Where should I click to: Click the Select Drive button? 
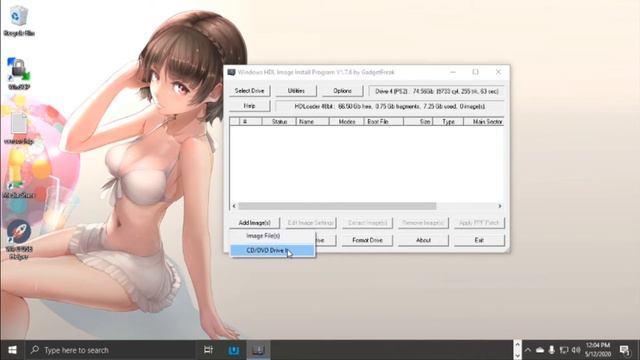pos(249,91)
